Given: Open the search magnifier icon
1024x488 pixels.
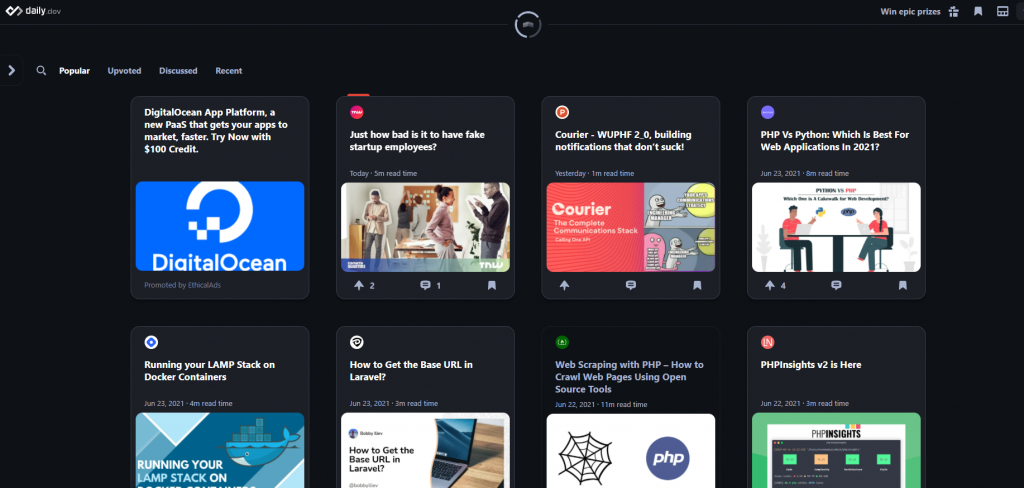Looking at the screenshot, I should pyautogui.click(x=41, y=71).
